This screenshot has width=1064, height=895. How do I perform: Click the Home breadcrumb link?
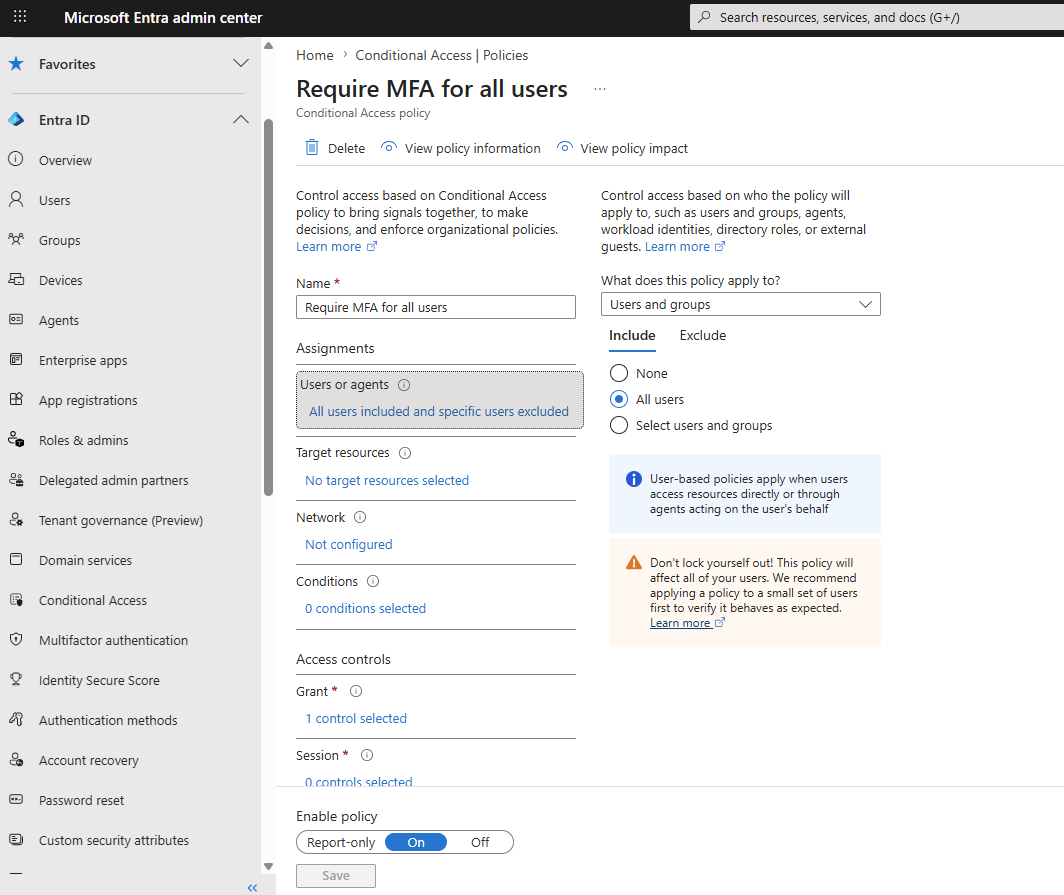pos(315,55)
